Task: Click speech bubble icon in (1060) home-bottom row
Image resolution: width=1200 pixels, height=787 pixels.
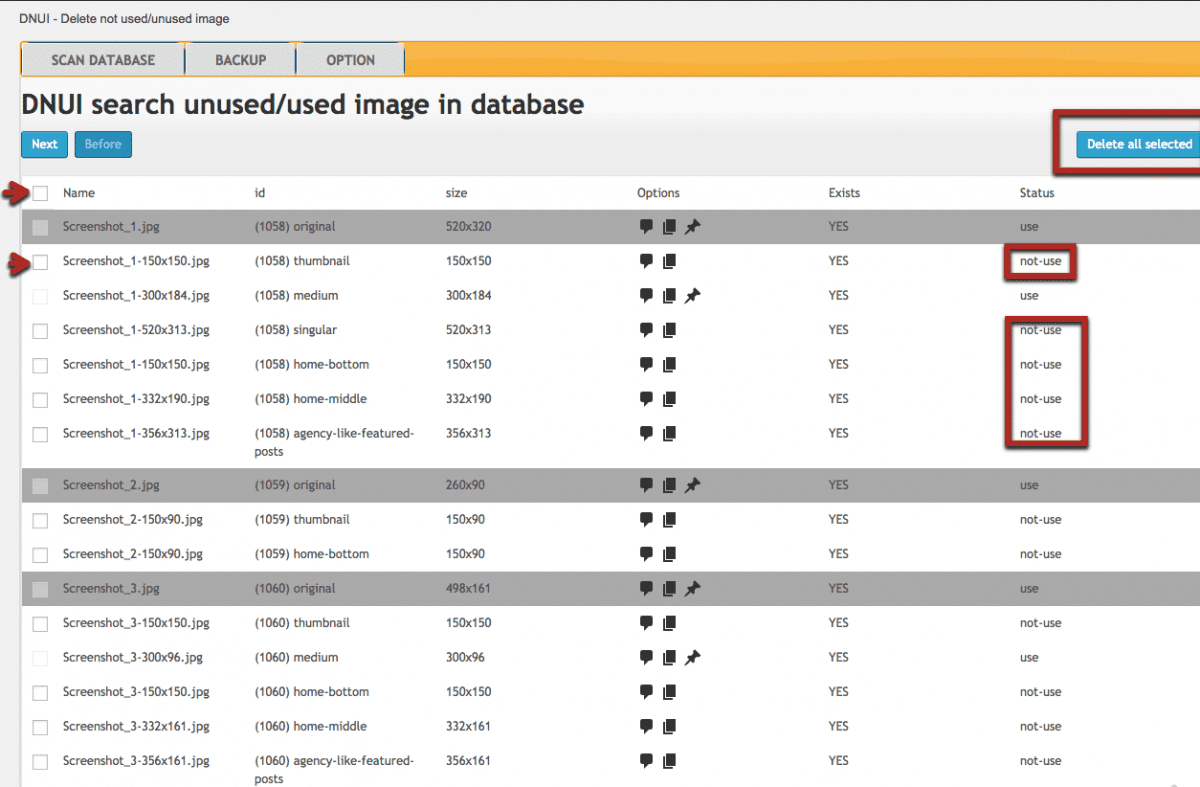Action: pos(646,693)
